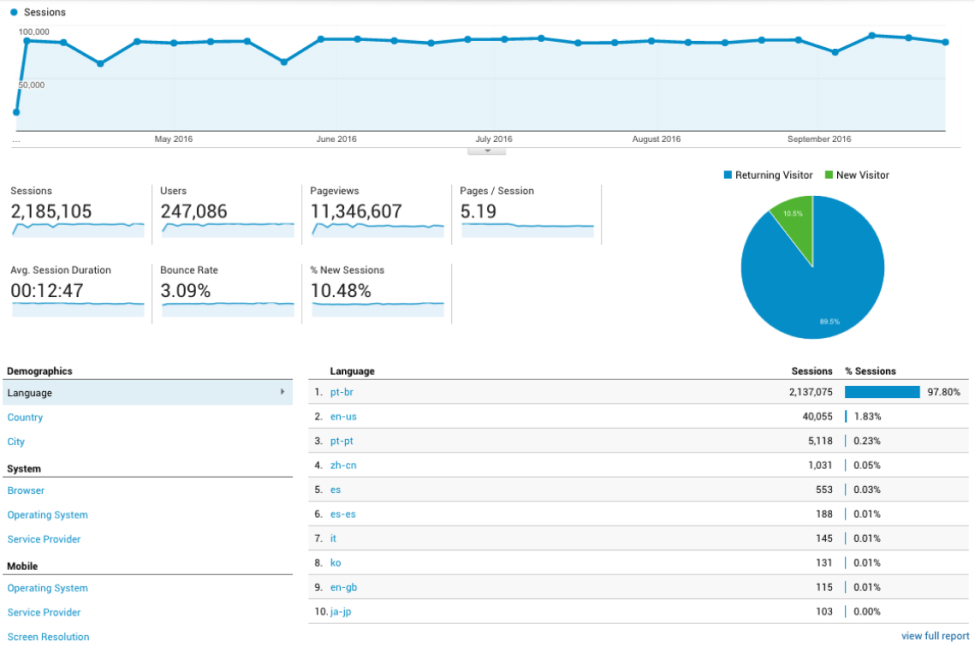
Task: Select the Users metric sparkline
Action: [228, 228]
